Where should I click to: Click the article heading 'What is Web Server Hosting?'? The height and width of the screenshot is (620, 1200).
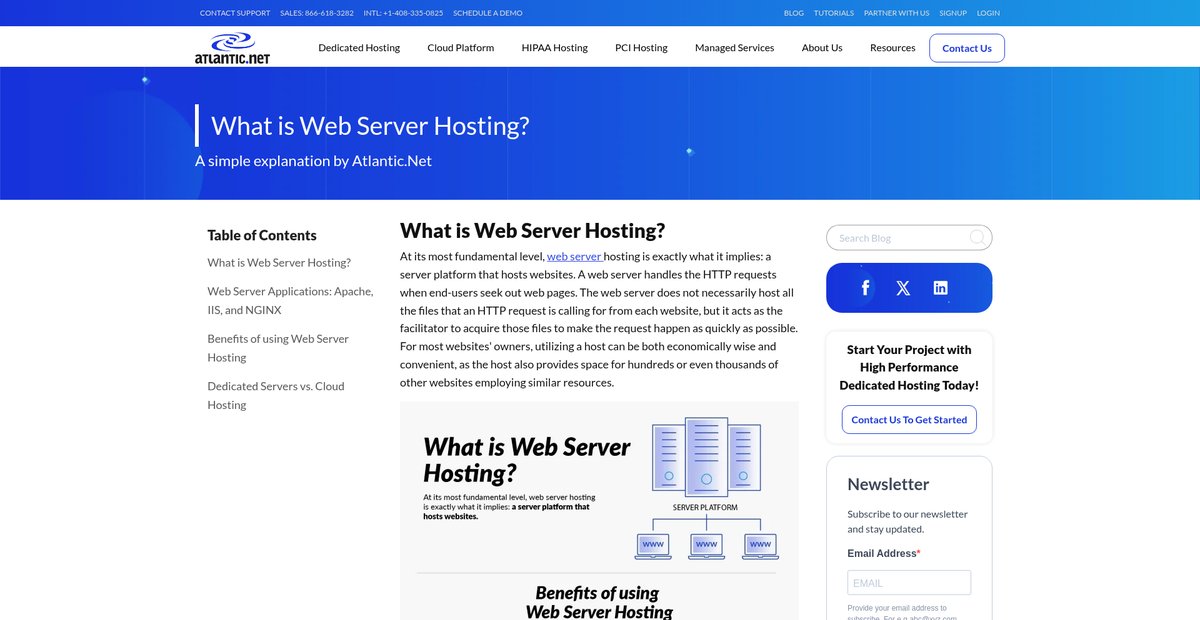pos(532,230)
